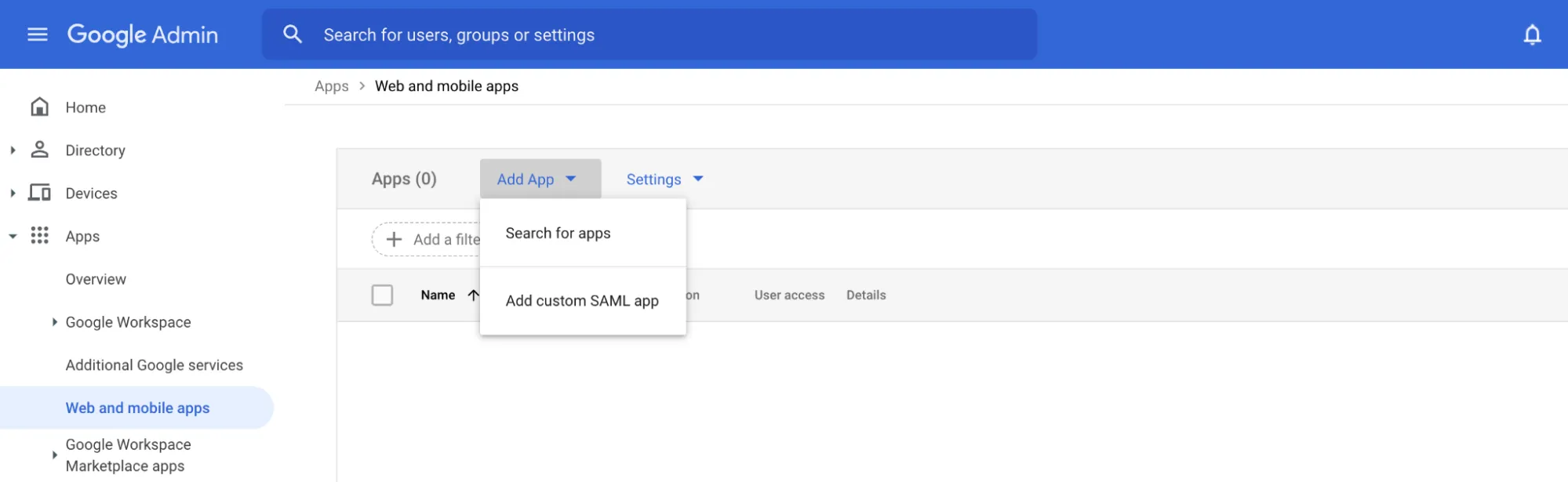This screenshot has width=1568, height=482.
Task: Click the Apps grid icon
Action: coord(39,235)
